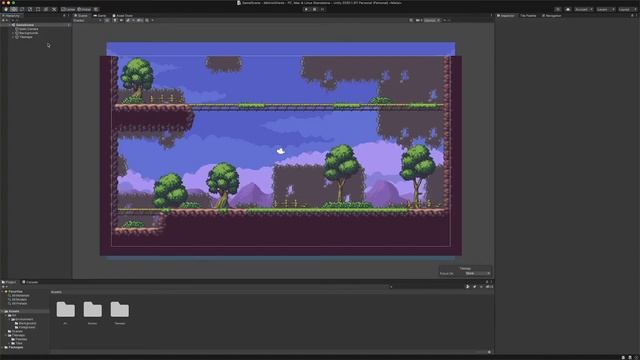
Task: Expand the Tilemaps object in Hierarchy
Action: (13, 37)
